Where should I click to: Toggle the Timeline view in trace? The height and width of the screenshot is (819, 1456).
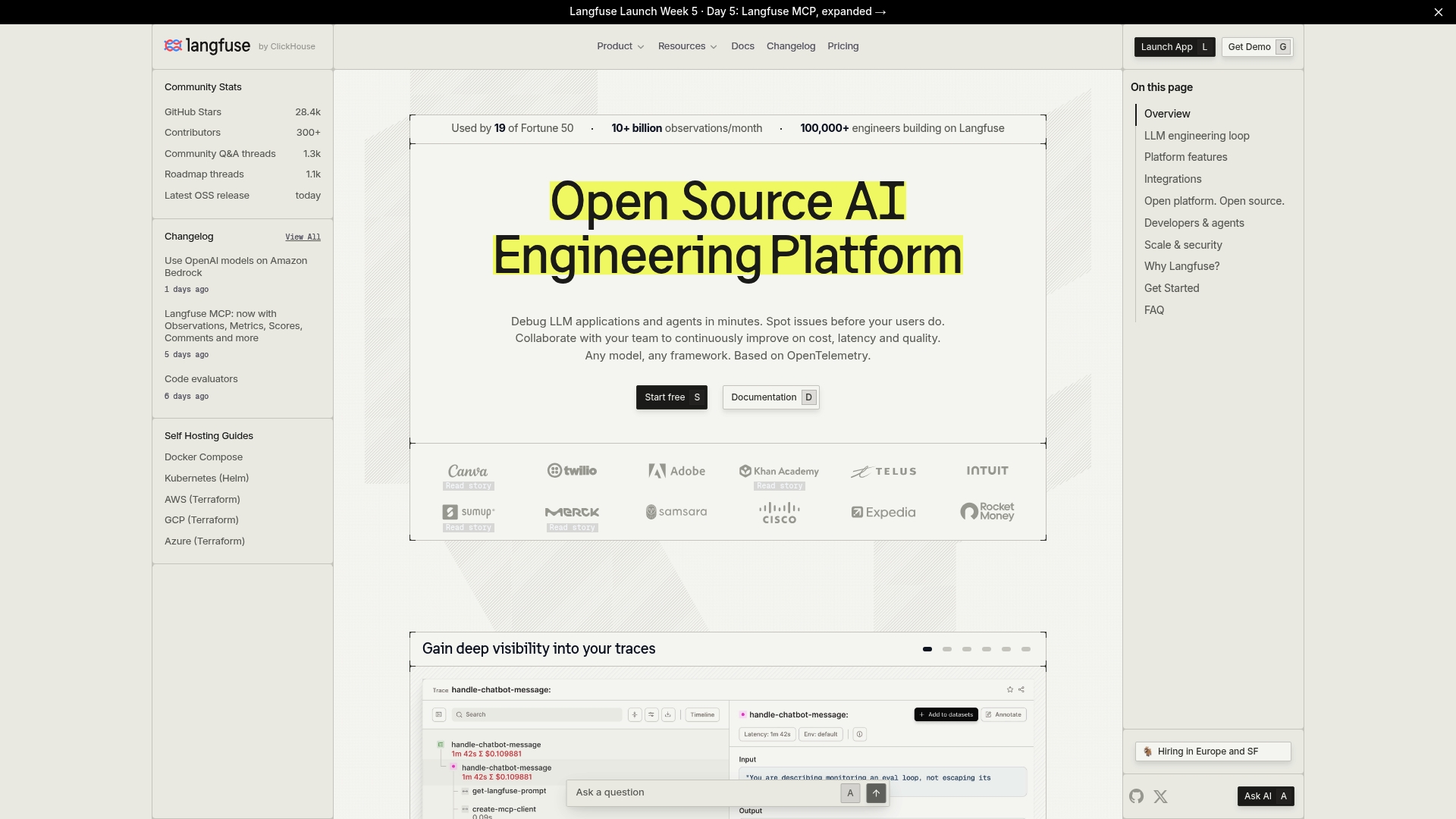[702, 714]
